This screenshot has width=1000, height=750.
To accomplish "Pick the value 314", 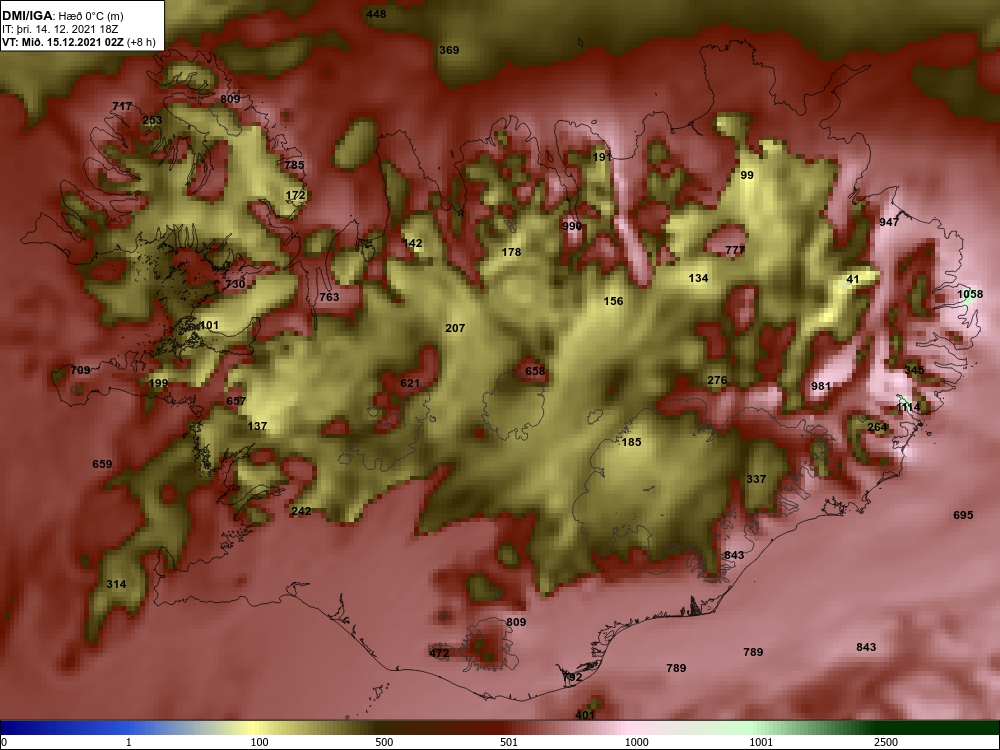I will pyautogui.click(x=116, y=584).
